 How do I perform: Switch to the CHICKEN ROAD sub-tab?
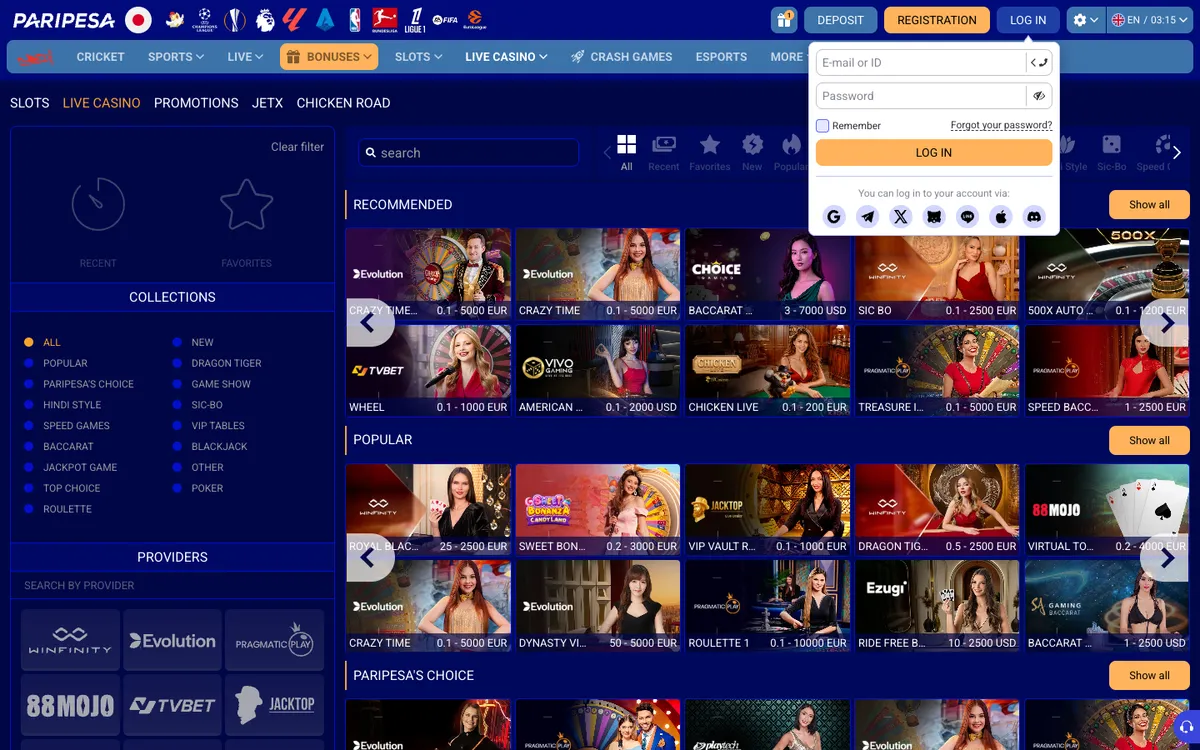coord(343,103)
